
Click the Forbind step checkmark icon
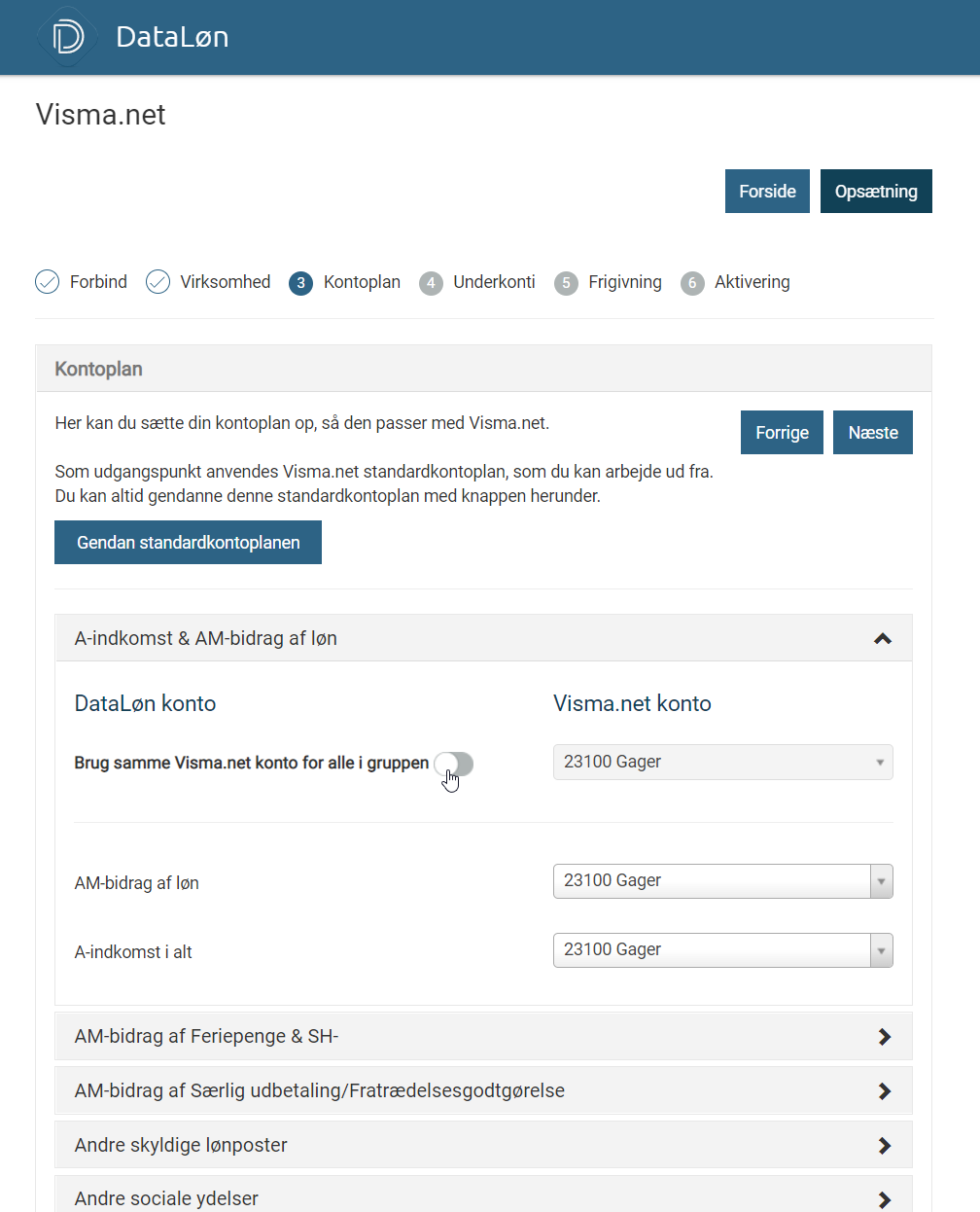[x=47, y=282]
